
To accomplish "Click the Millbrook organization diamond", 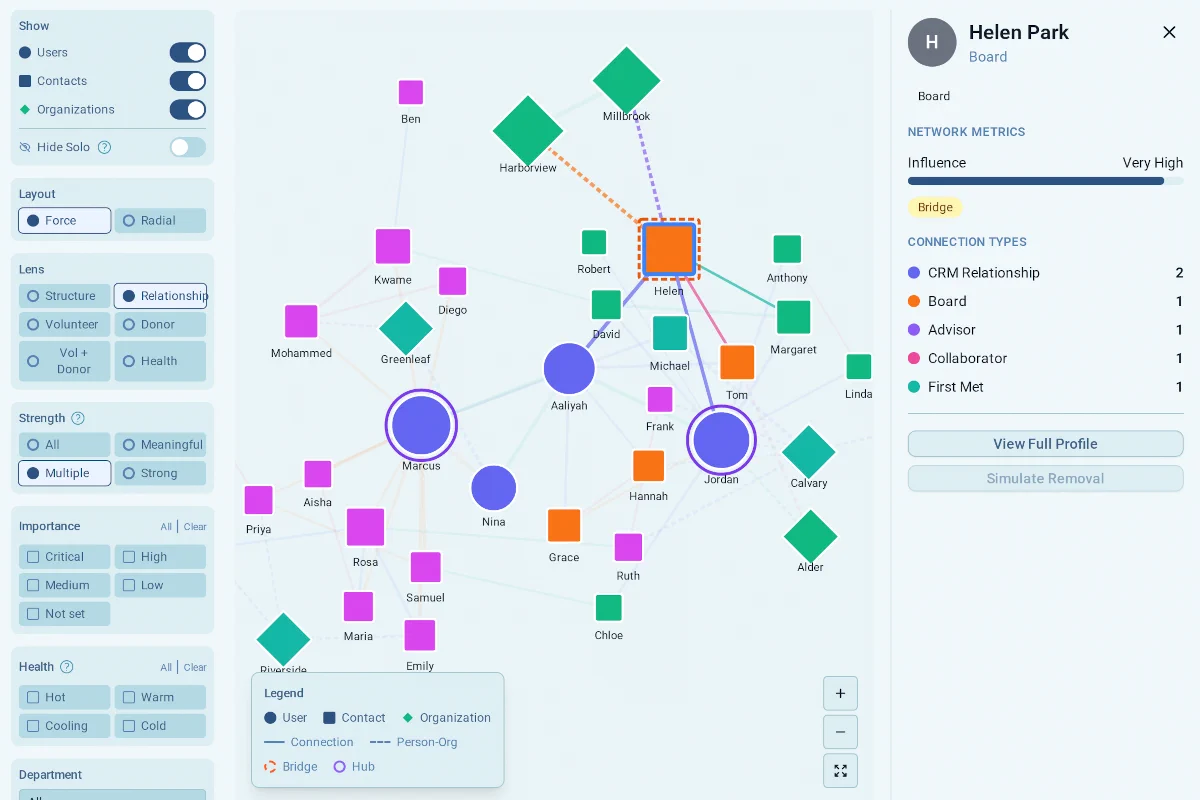I will pos(627,80).
